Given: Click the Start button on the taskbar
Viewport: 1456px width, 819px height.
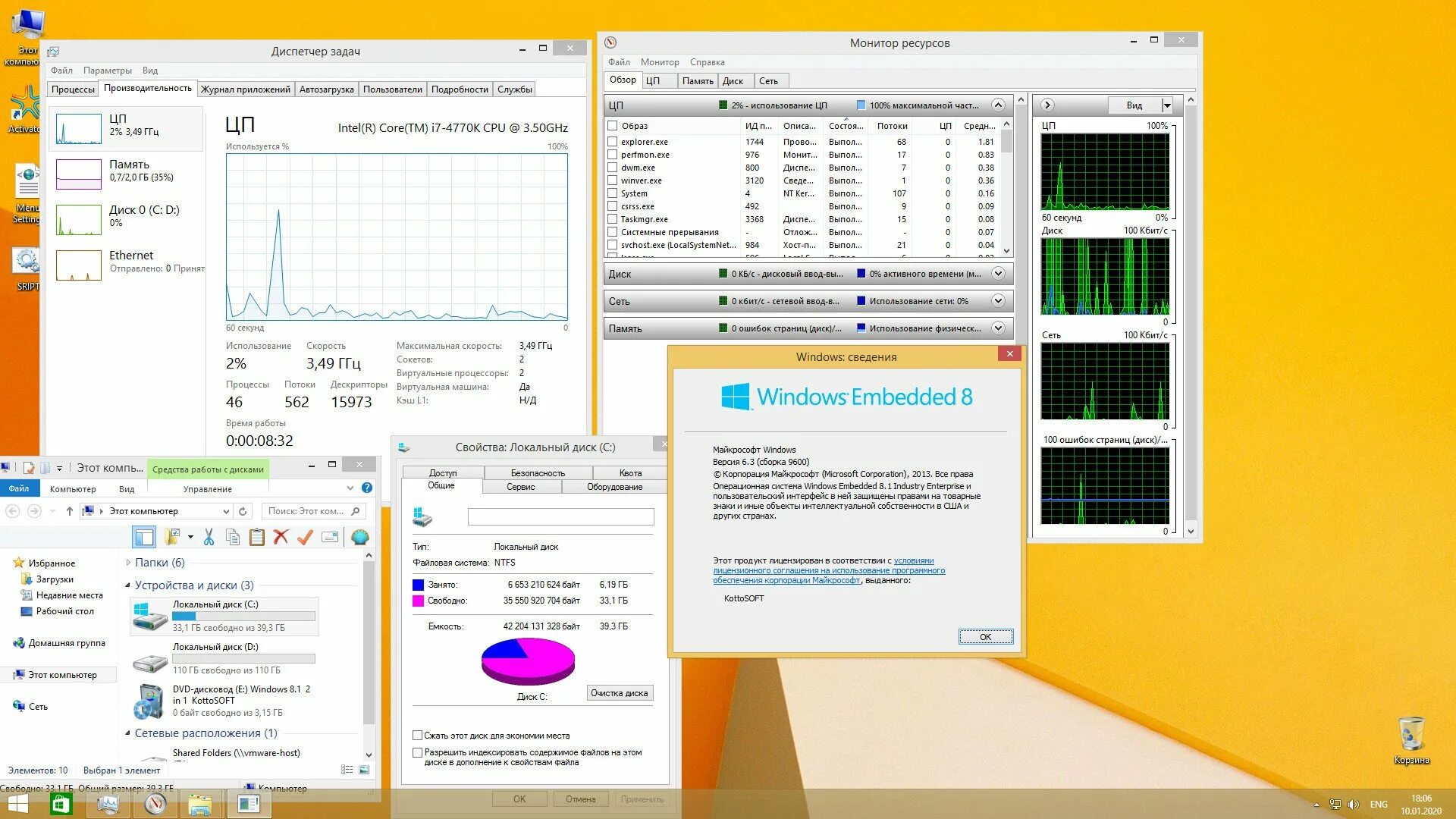Looking at the screenshot, I should [x=17, y=804].
